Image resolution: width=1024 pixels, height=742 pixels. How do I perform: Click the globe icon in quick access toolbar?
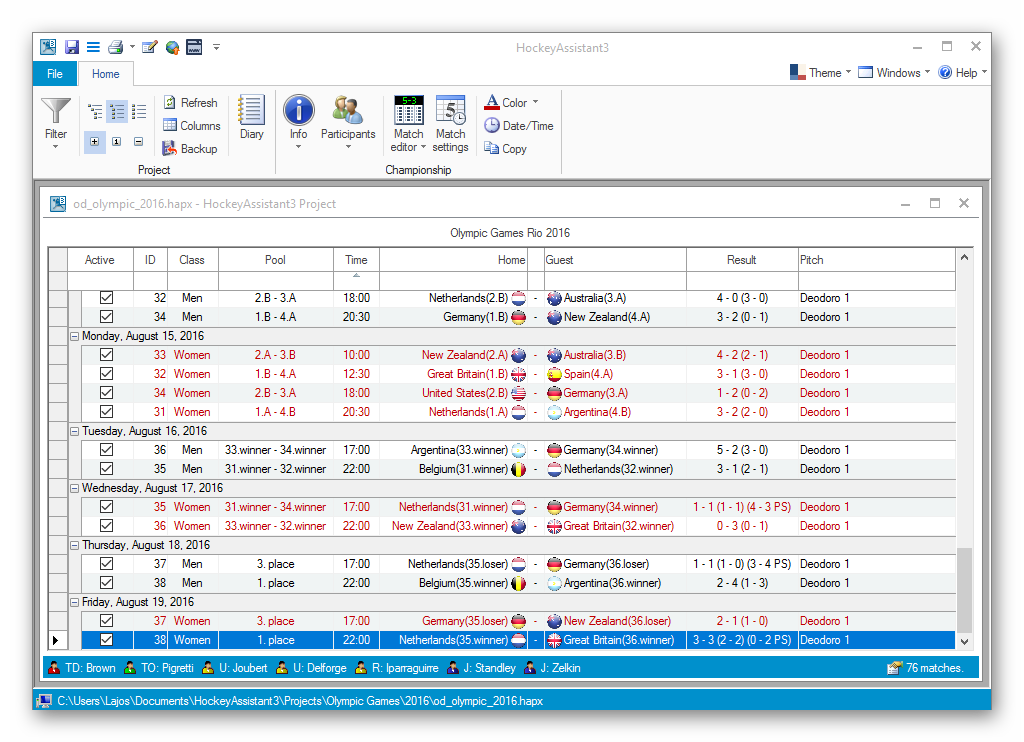coord(172,47)
